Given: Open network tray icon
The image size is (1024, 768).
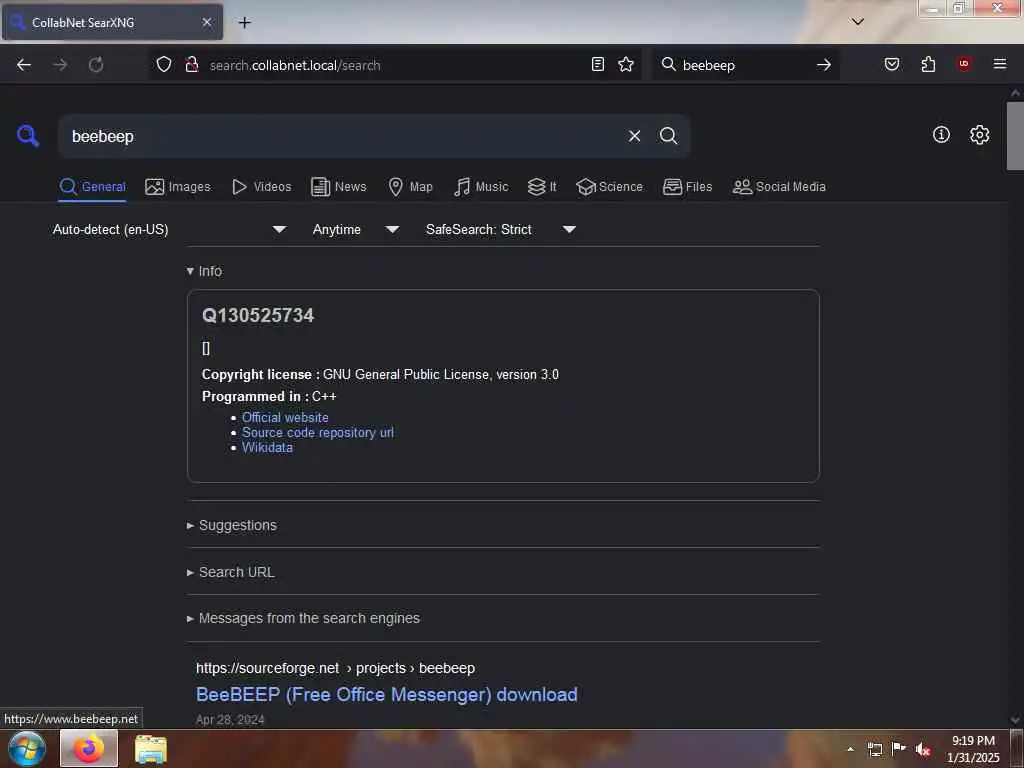Looking at the screenshot, I should [874, 749].
